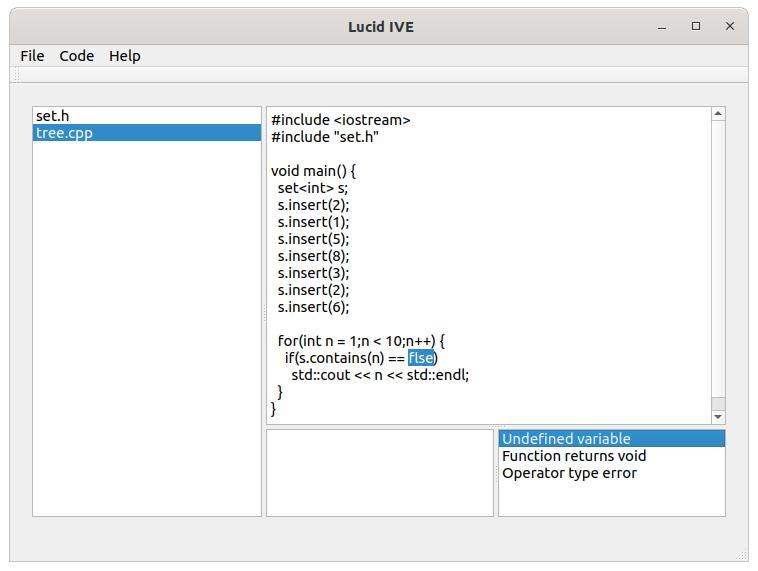
Task: Maximize the Lucid IVE window
Action: point(696,26)
